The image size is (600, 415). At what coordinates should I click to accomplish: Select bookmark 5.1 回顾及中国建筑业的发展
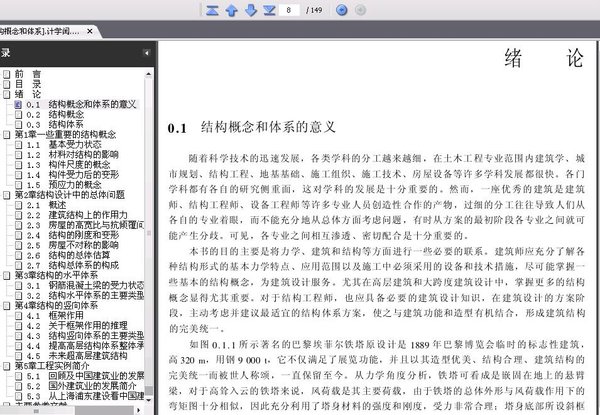pos(85,376)
